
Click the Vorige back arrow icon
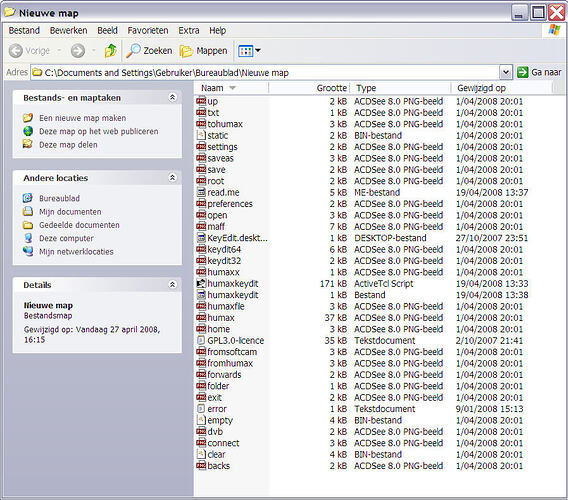pos(16,51)
